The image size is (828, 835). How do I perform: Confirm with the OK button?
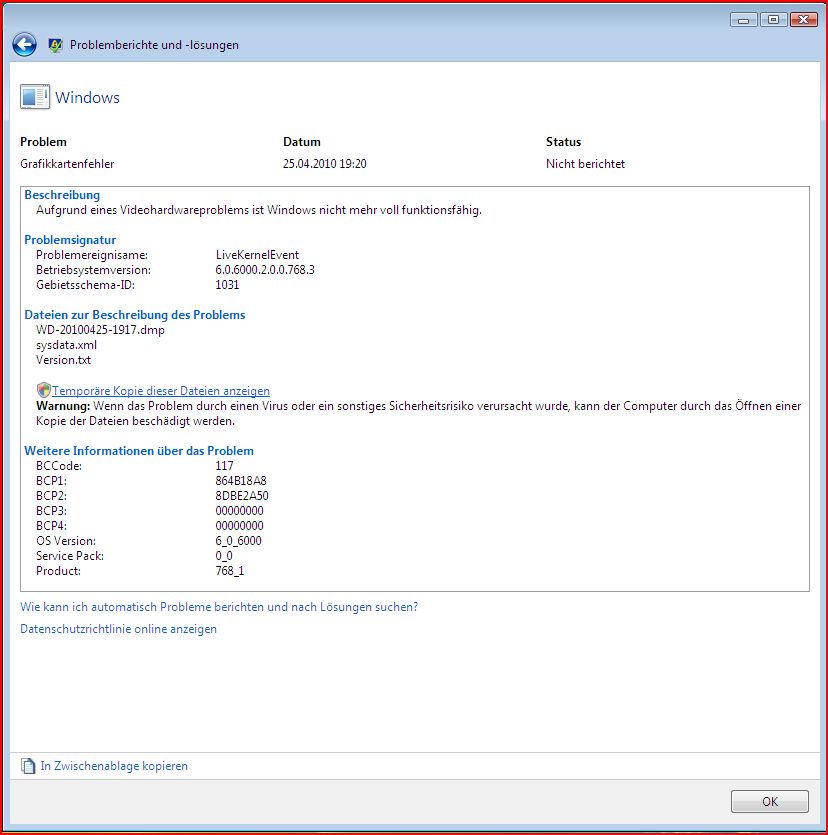(769, 801)
